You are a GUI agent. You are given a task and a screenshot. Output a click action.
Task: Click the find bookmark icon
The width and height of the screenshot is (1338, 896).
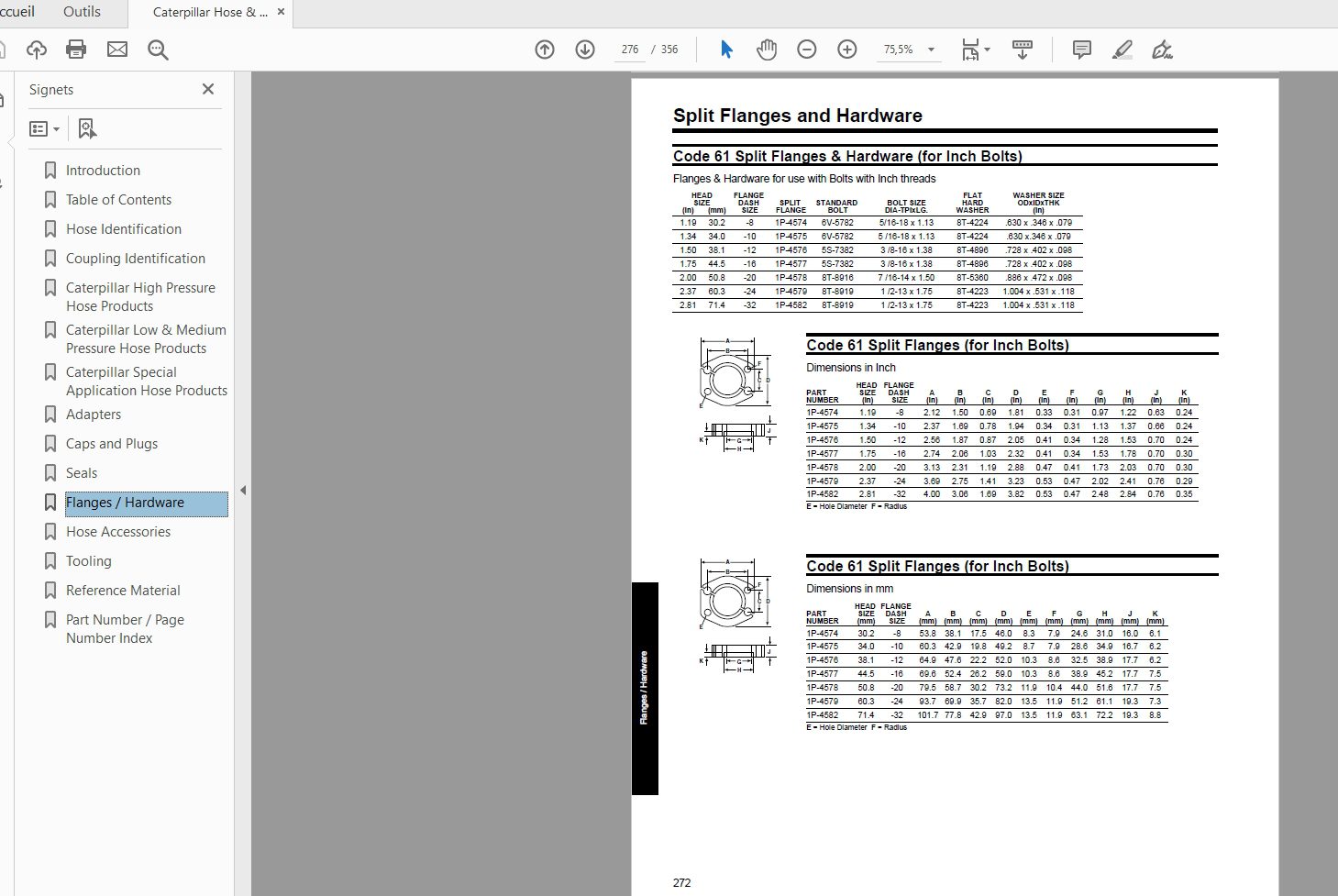tap(87, 129)
